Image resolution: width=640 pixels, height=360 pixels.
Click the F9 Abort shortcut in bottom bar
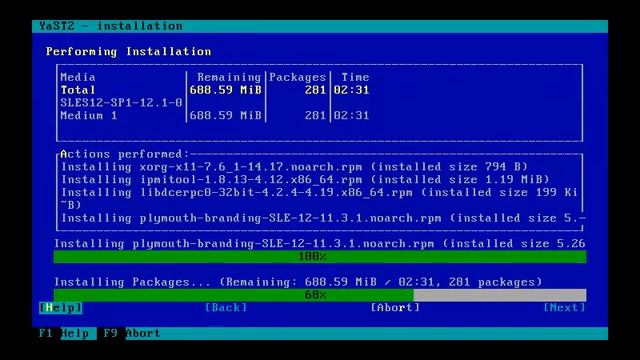(132, 333)
